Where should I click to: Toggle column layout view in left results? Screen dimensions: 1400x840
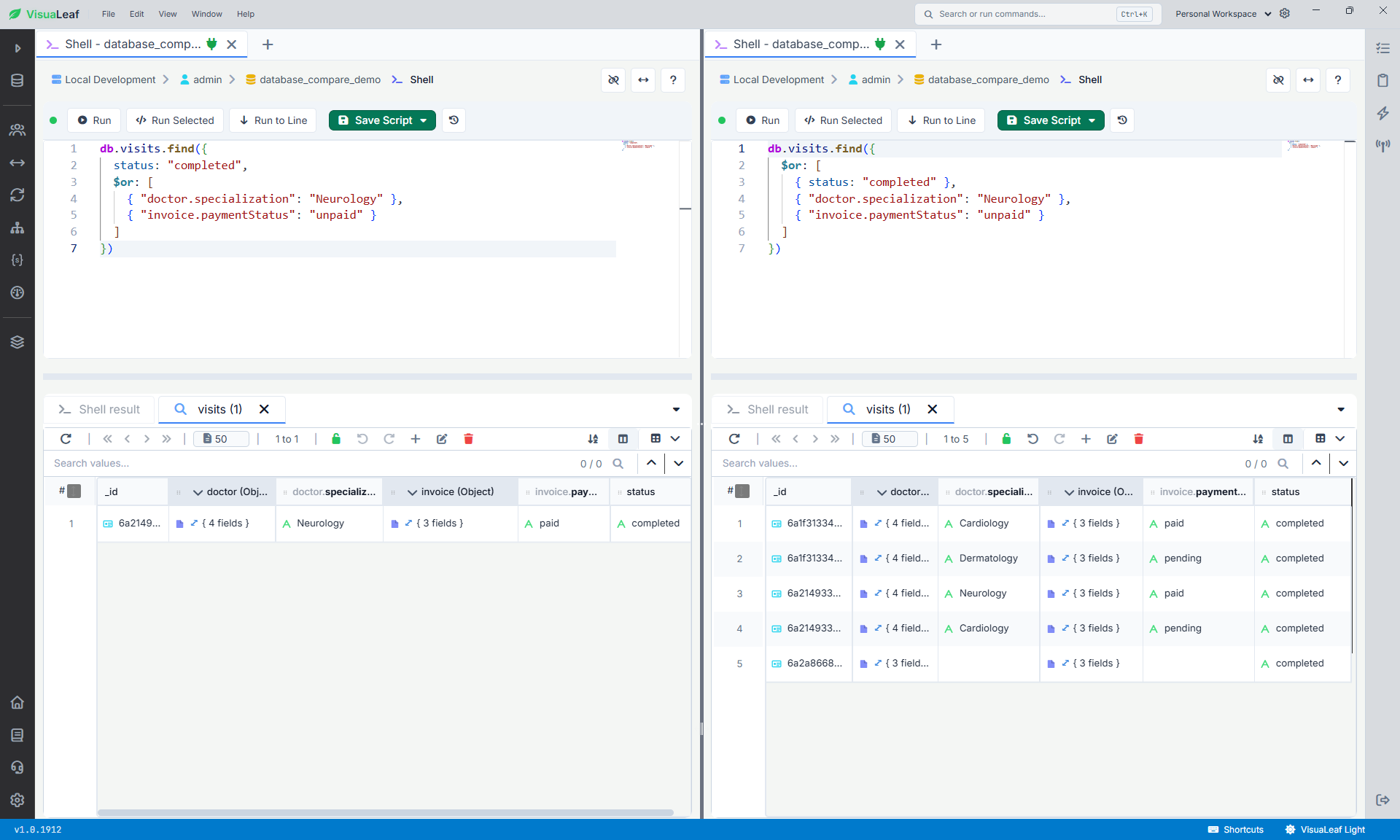pyautogui.click(x=623, y=439)
